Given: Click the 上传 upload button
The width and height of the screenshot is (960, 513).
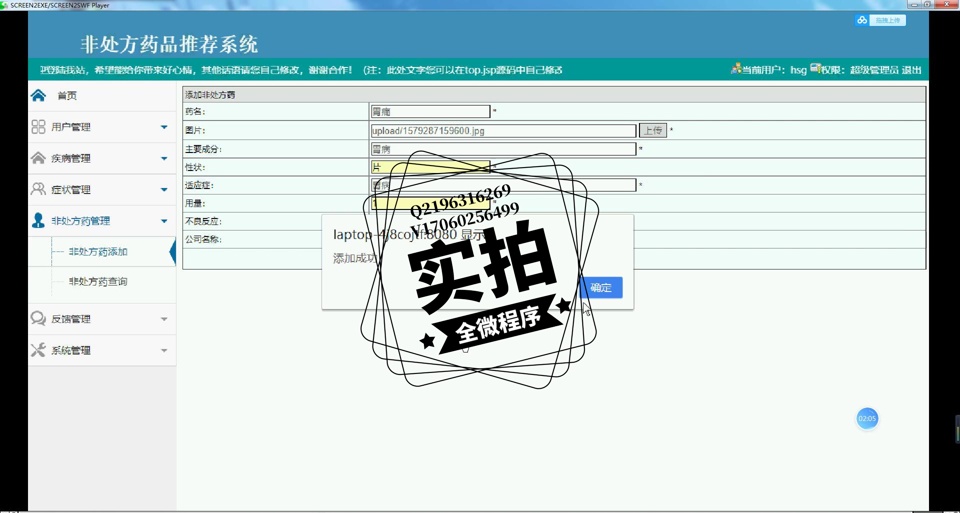Looking at the screenshot, I should pyautogui.click(x=652, y=131).
